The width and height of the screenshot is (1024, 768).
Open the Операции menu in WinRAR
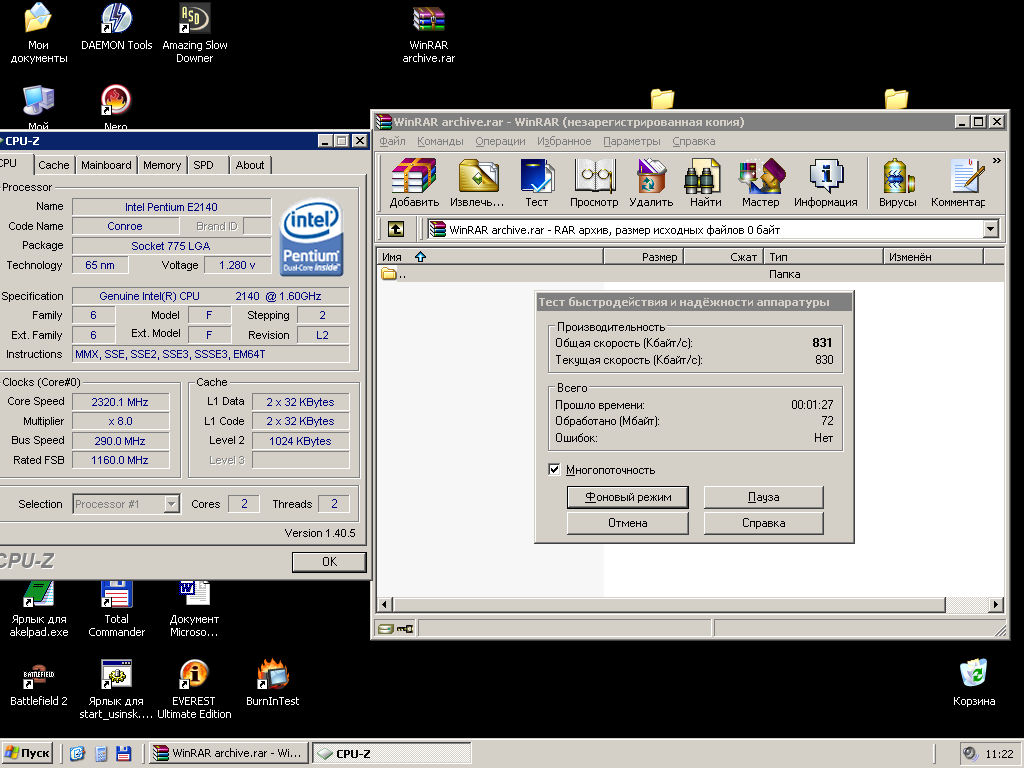point(500,141)
